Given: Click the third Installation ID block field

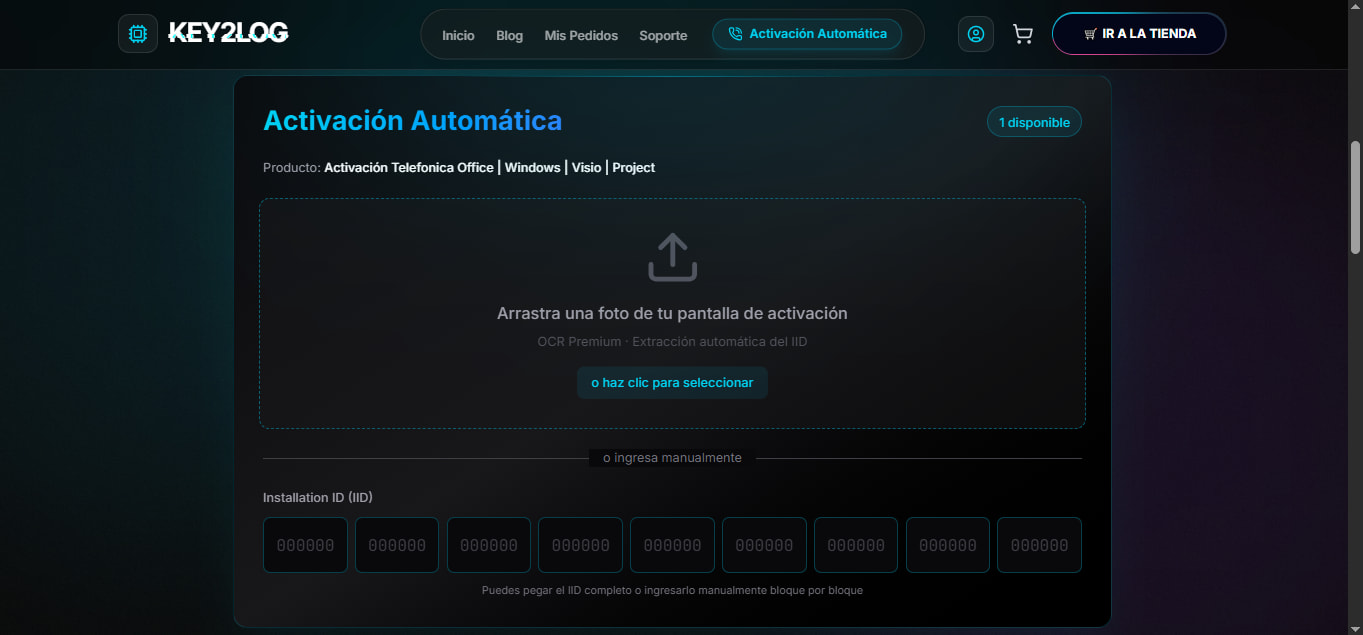Looking at the screenshot, I should tap(489, 545).
